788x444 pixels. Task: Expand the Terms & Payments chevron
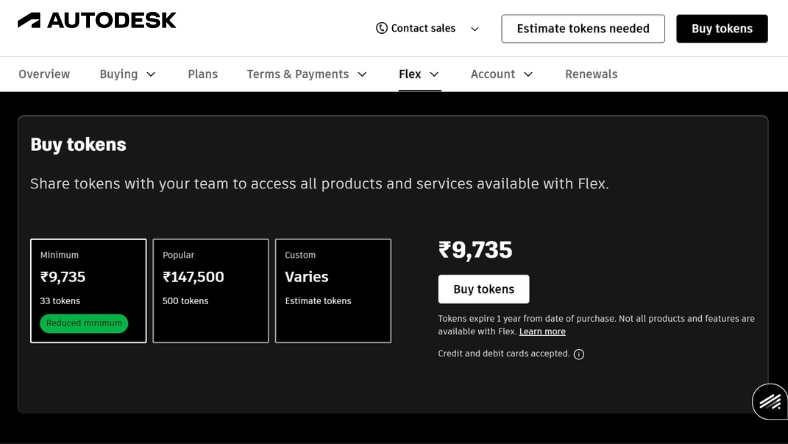tap(362, 74)
